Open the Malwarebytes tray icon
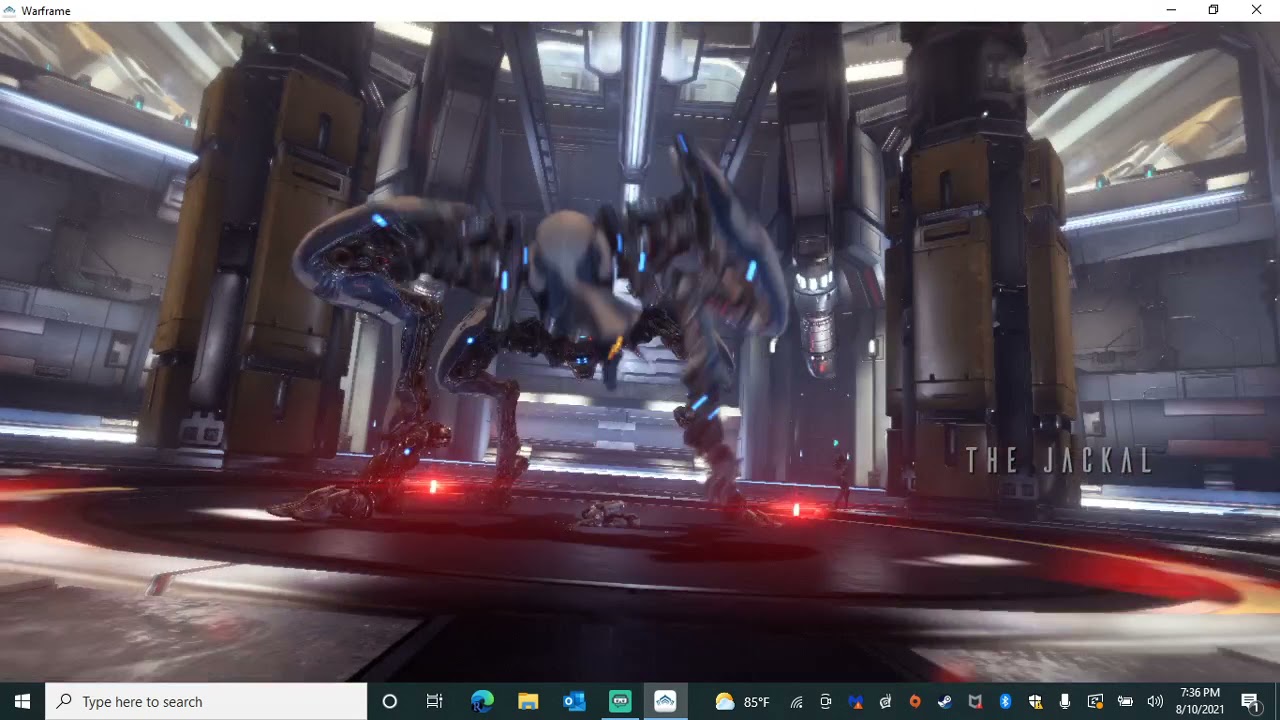The height and width of the screenshot is (720, 1280). tap(856, 702)
